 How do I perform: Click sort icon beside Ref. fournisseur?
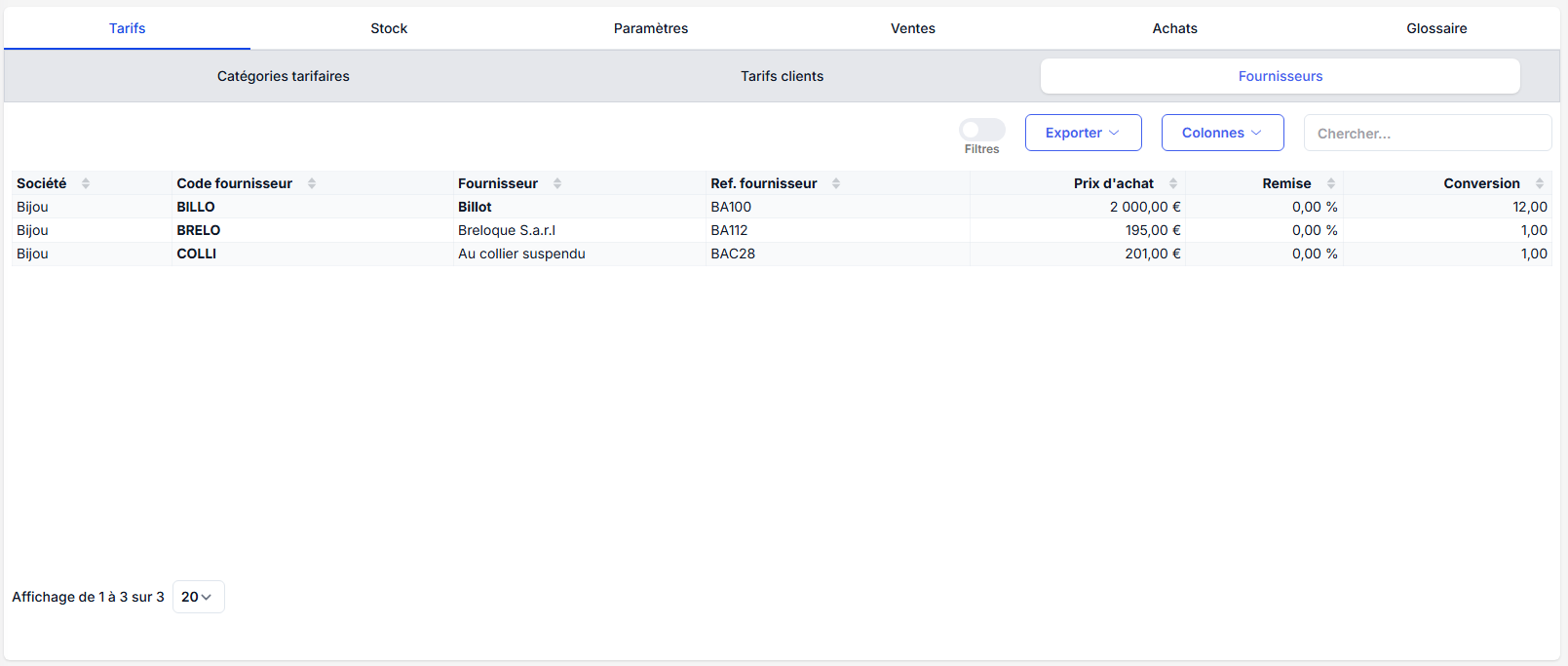pyautogui.click(x=836, y=183)
